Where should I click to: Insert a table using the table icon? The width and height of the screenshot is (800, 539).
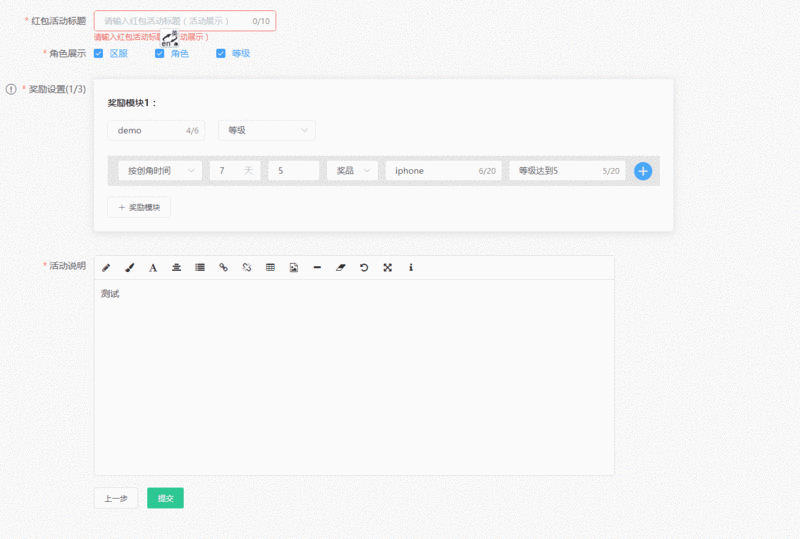point(270,267)
